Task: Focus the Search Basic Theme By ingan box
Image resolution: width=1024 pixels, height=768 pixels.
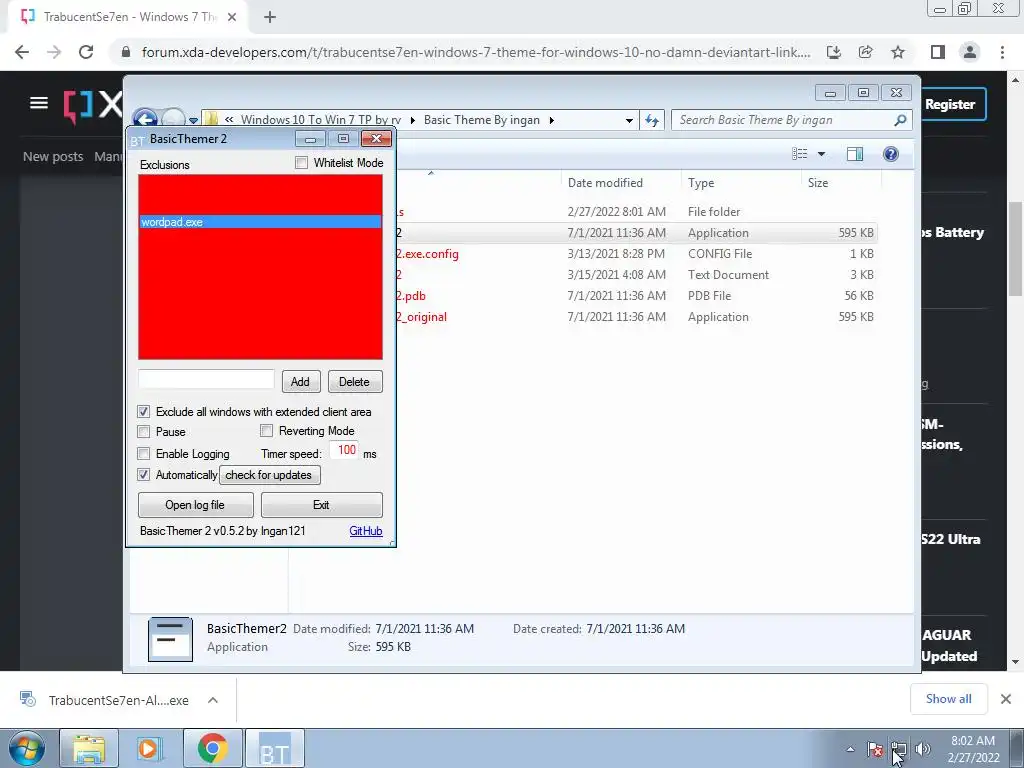Action: coord(782,120)
